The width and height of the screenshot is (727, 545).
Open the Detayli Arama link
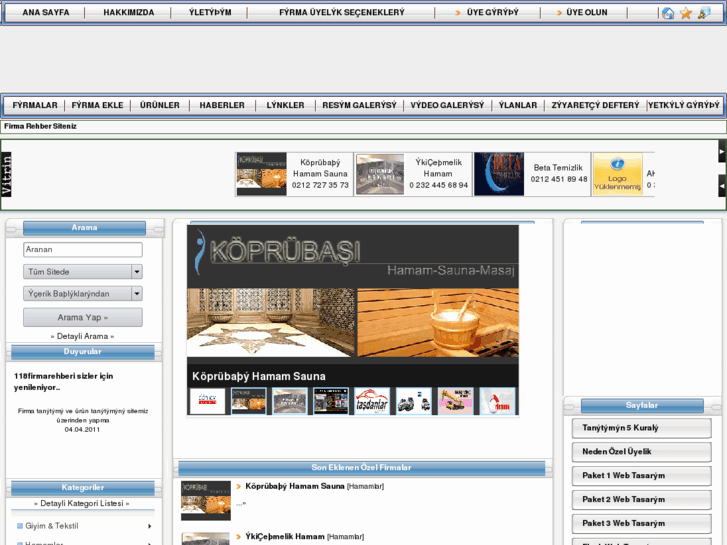click(x=82, y=336)
